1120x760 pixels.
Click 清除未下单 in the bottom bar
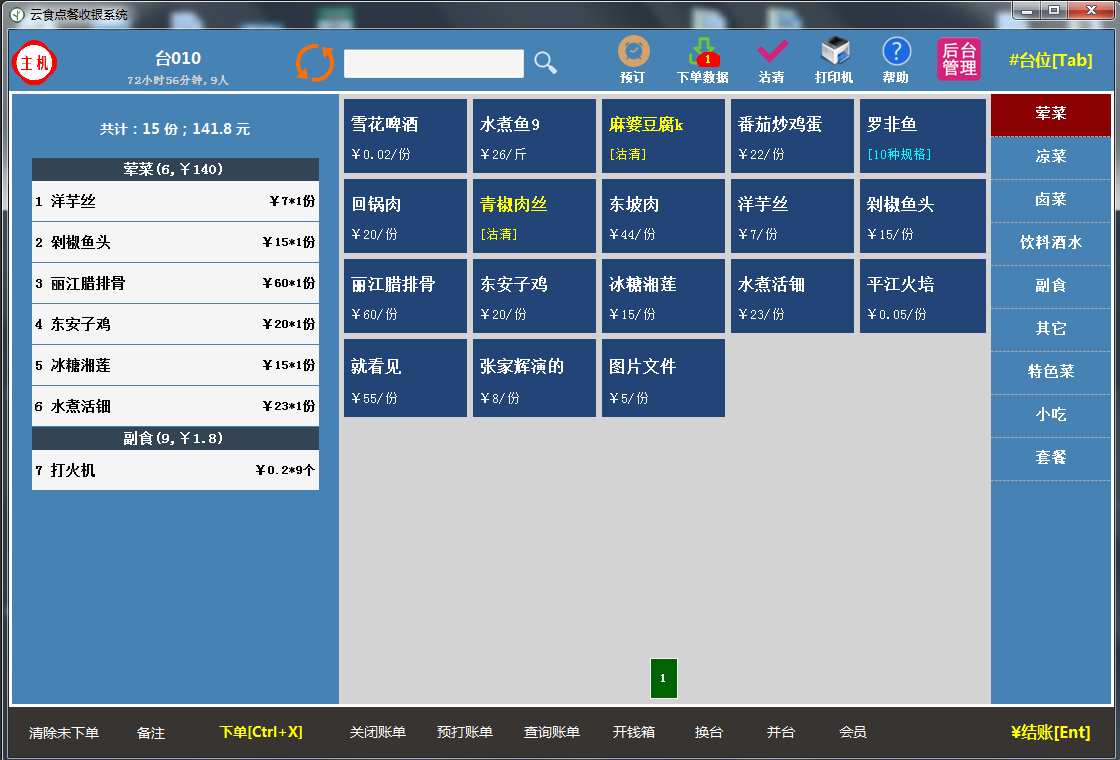64,733
